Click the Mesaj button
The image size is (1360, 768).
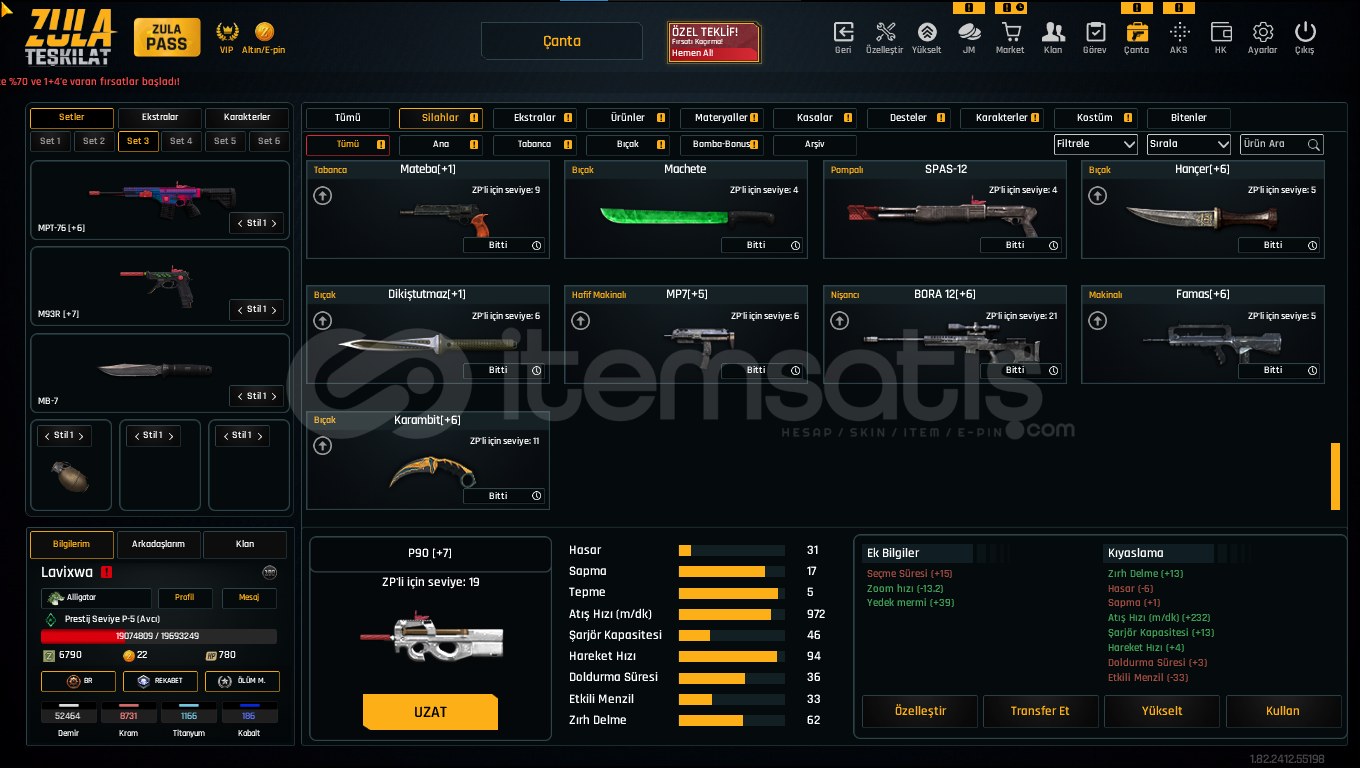click(x=249, y=598)
